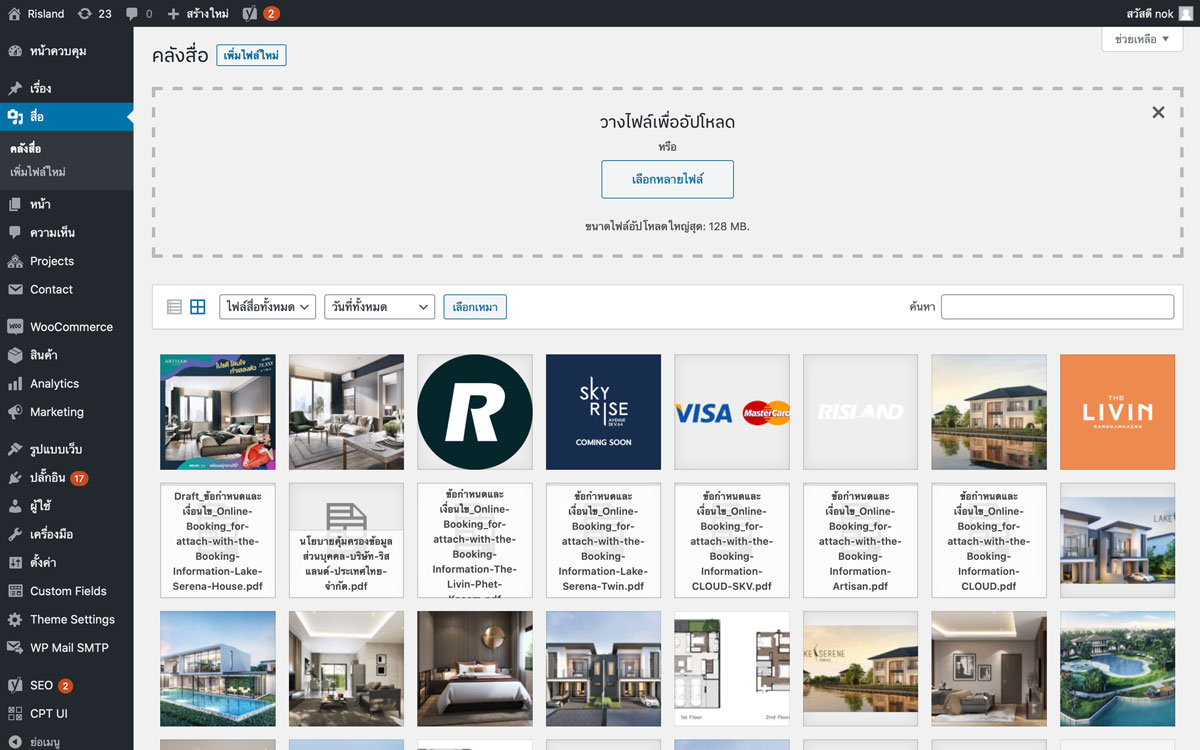Select the Sky Rise Coming Soon thumbnail
This screenshot has width=1200, height=750.
[x=603, y=412]
